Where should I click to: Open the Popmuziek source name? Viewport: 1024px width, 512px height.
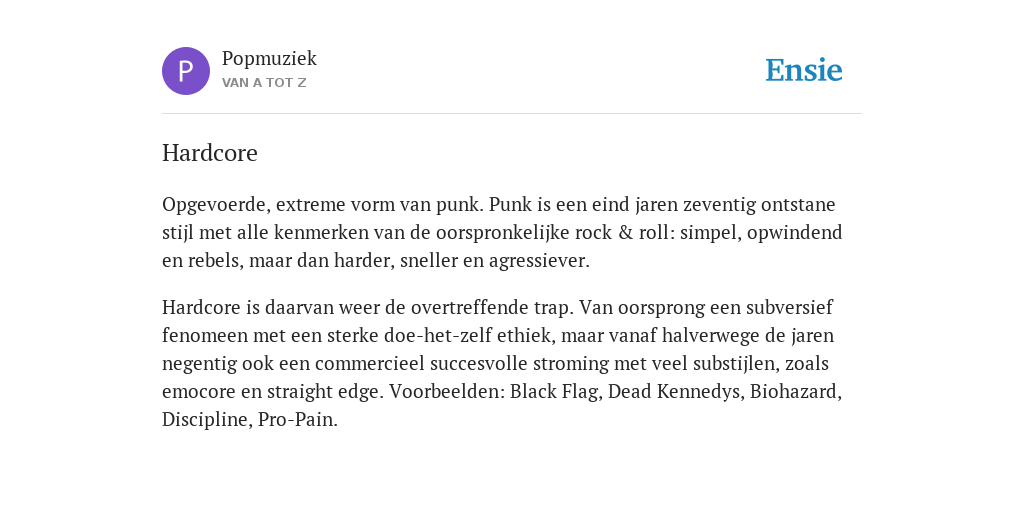[269, 58]
